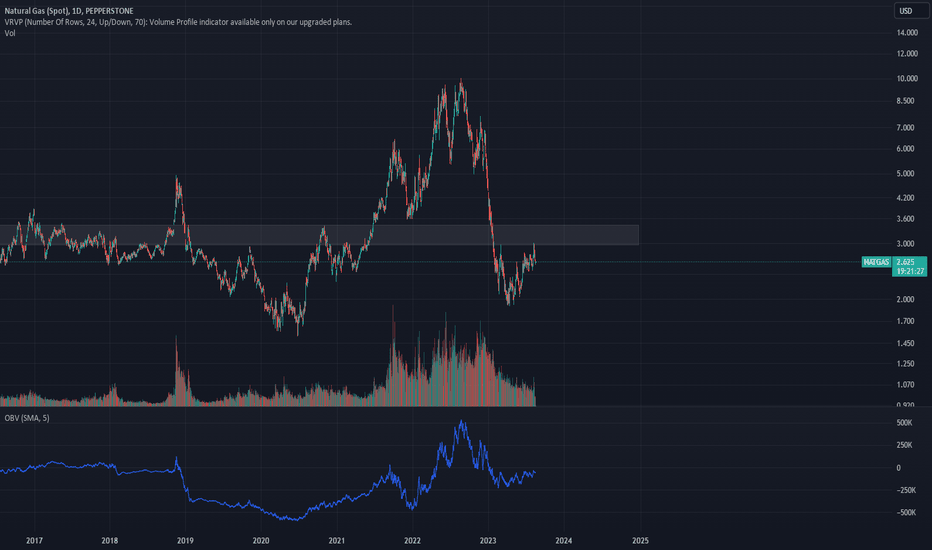Image resolution: width=932 pixels, height=550 pixels.
Task: Click the 2021 label on time axis
Action: point(336,540)
